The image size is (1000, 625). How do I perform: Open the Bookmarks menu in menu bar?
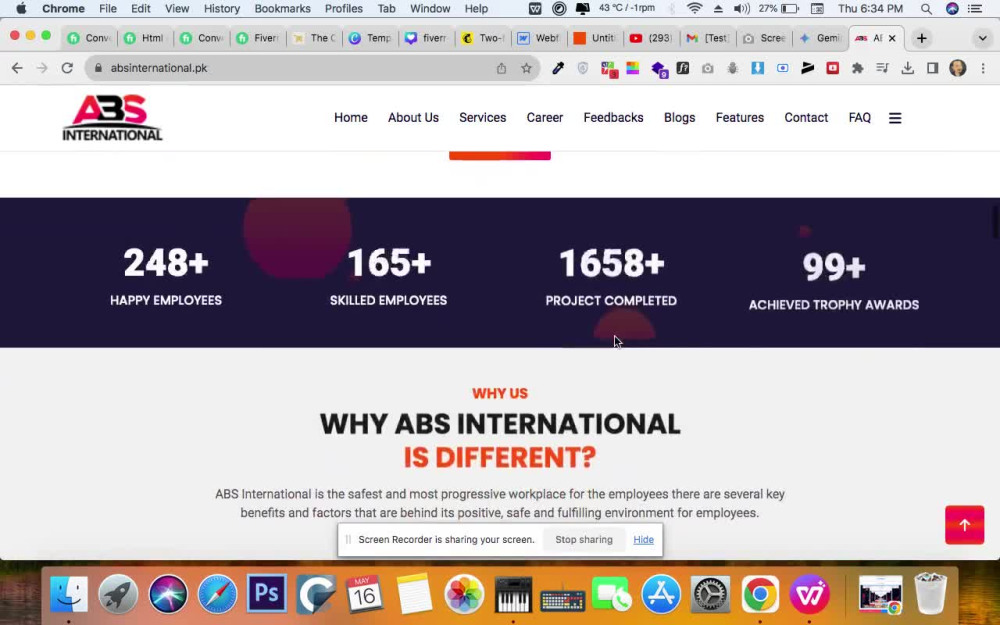283,9
